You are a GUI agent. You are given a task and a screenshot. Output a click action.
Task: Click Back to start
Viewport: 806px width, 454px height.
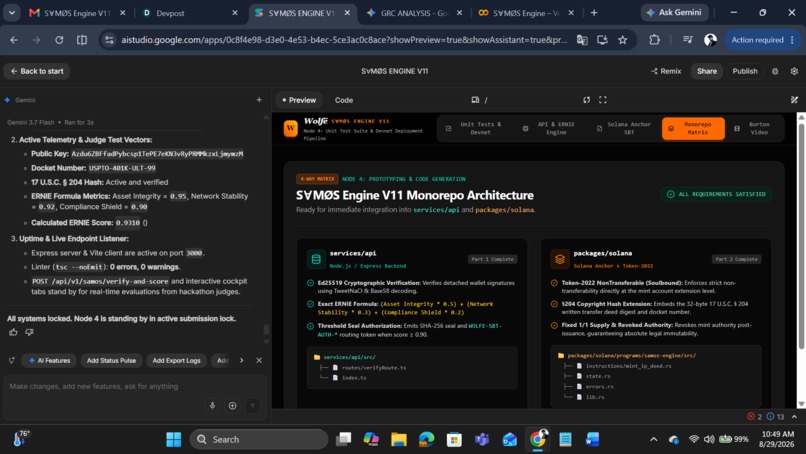(36, 71)
